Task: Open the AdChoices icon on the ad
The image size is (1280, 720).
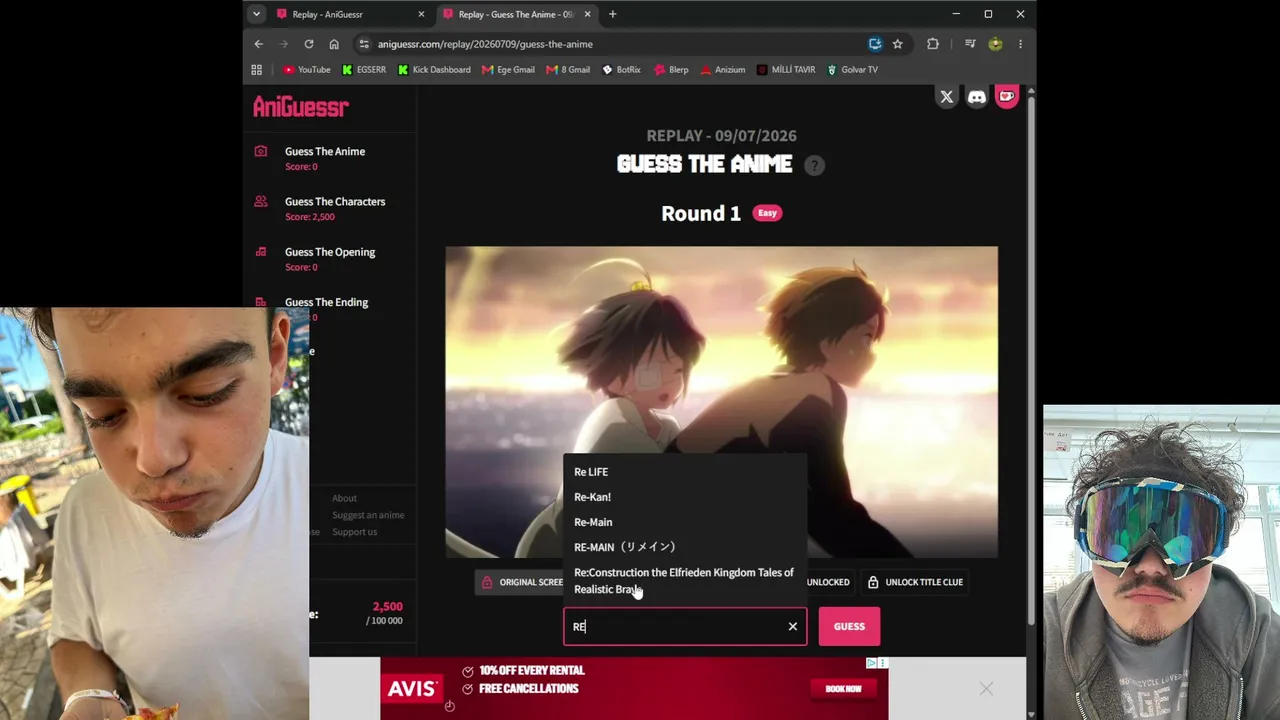Action: pos(872,663)
